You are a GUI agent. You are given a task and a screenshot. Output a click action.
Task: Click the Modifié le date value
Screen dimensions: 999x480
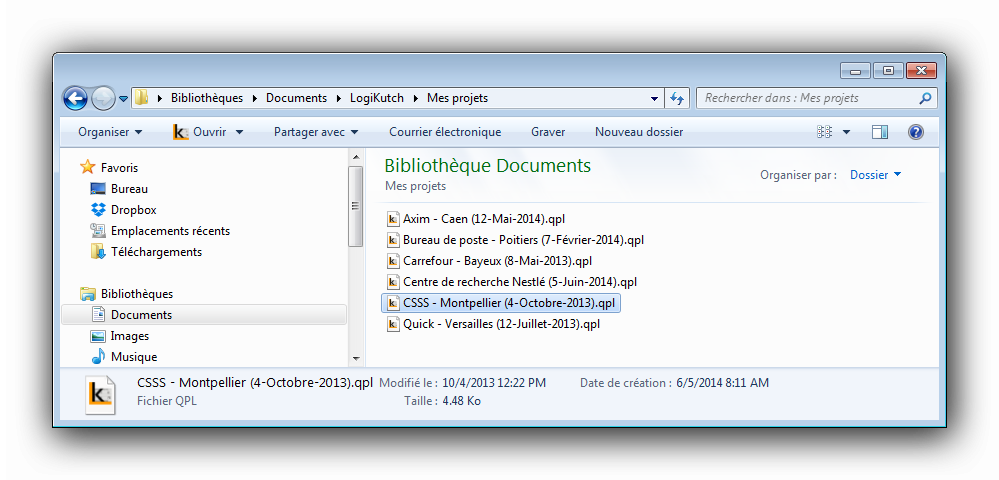tap(494, 383)
